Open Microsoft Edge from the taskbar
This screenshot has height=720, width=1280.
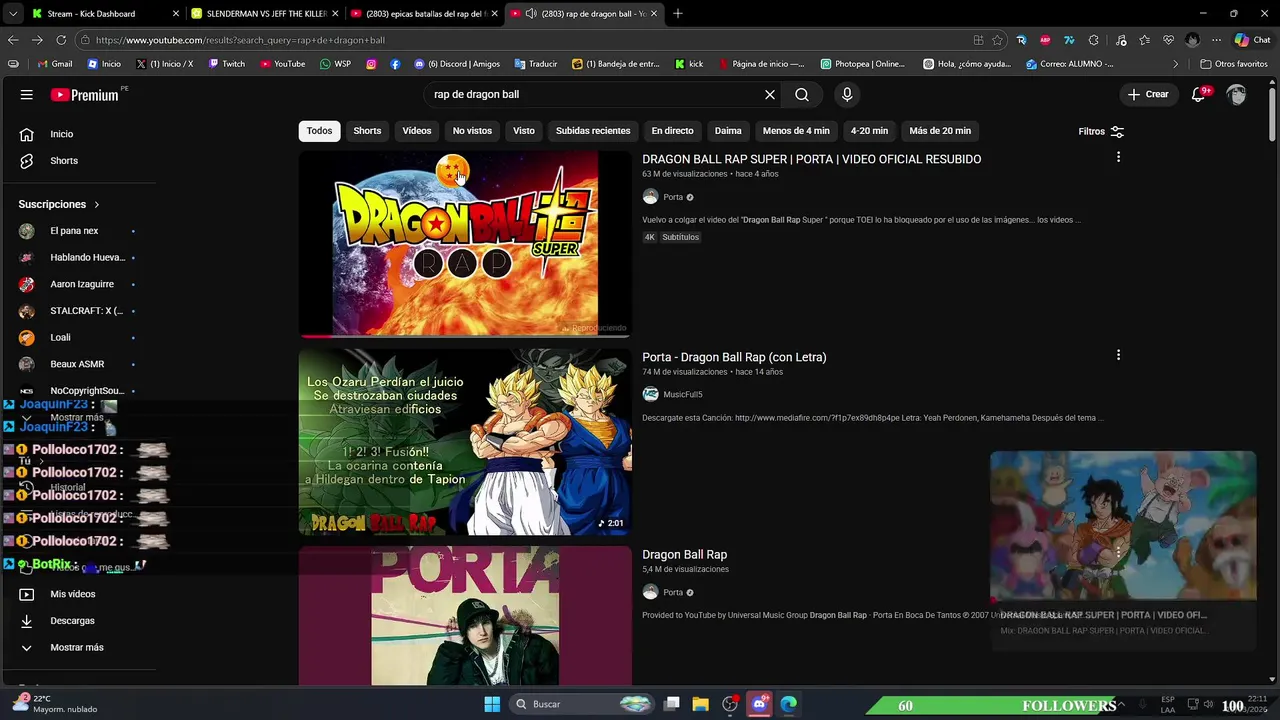pos(788,704)
